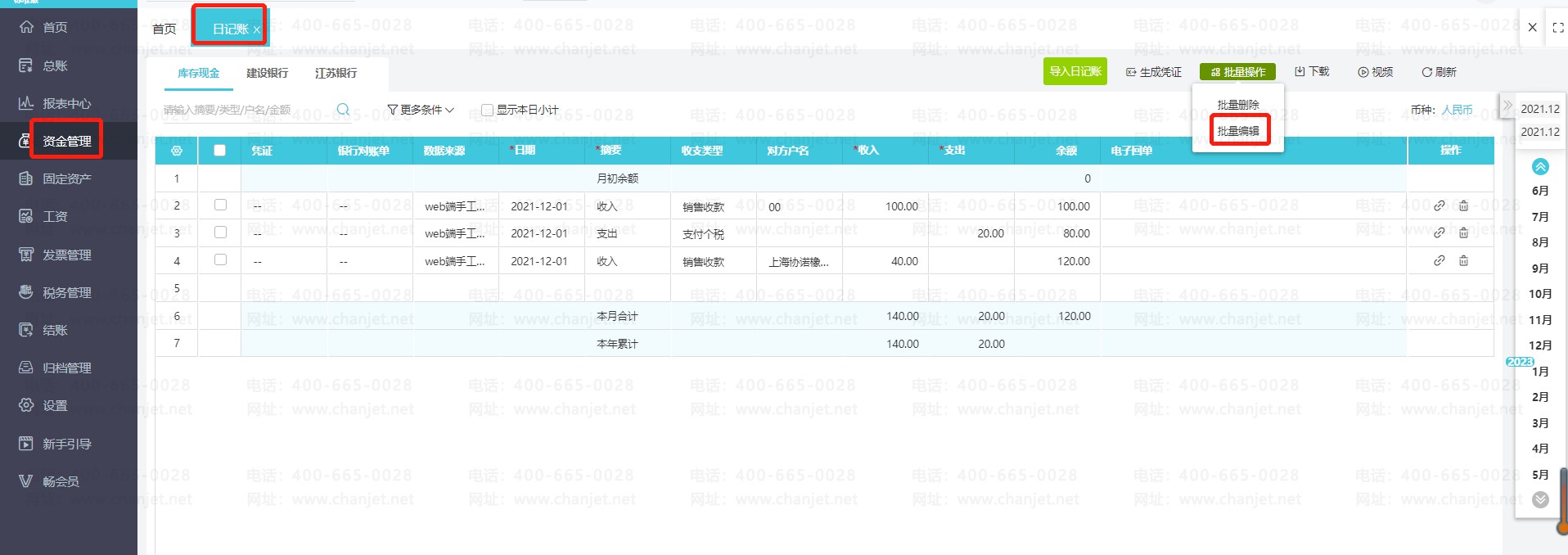
Task: Open table column settings gear icon
Action: [x=177, y=151]
